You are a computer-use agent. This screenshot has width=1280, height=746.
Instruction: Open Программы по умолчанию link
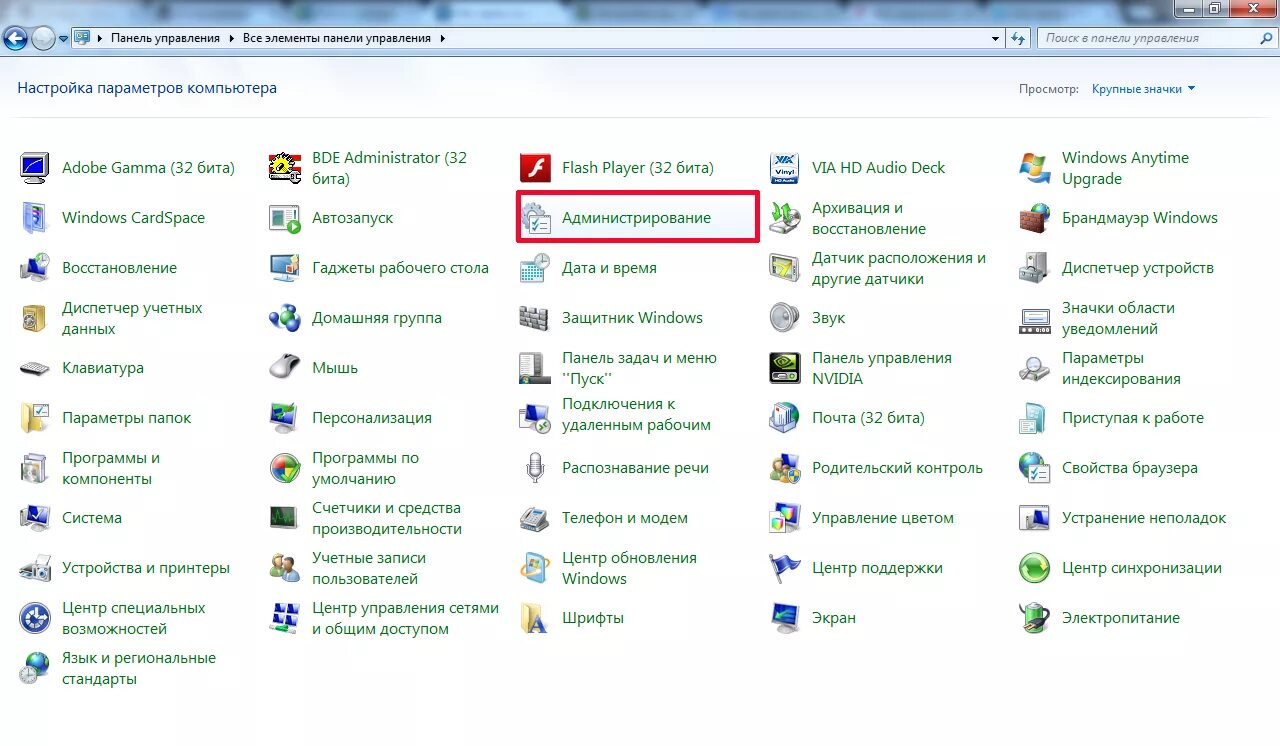pyautogui.click(x=365, y=468)
